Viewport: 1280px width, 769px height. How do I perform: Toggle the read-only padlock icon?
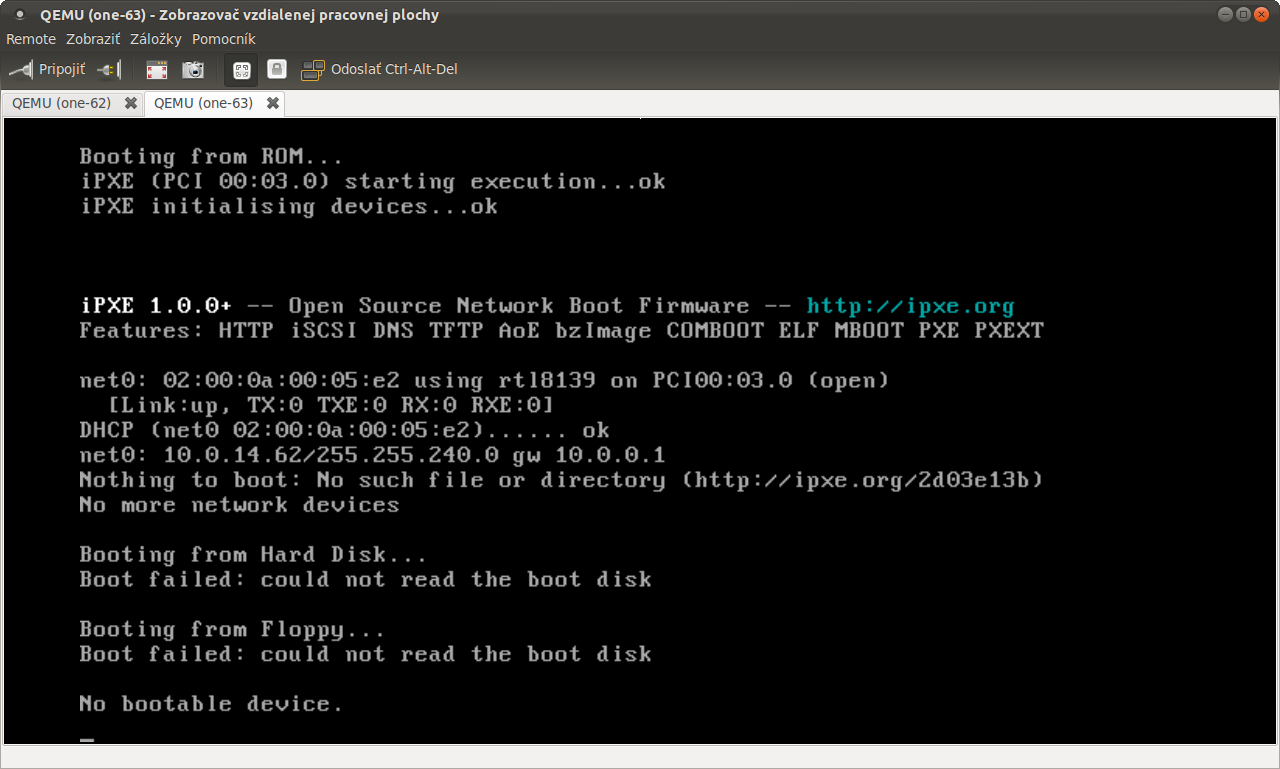point(277,69)
